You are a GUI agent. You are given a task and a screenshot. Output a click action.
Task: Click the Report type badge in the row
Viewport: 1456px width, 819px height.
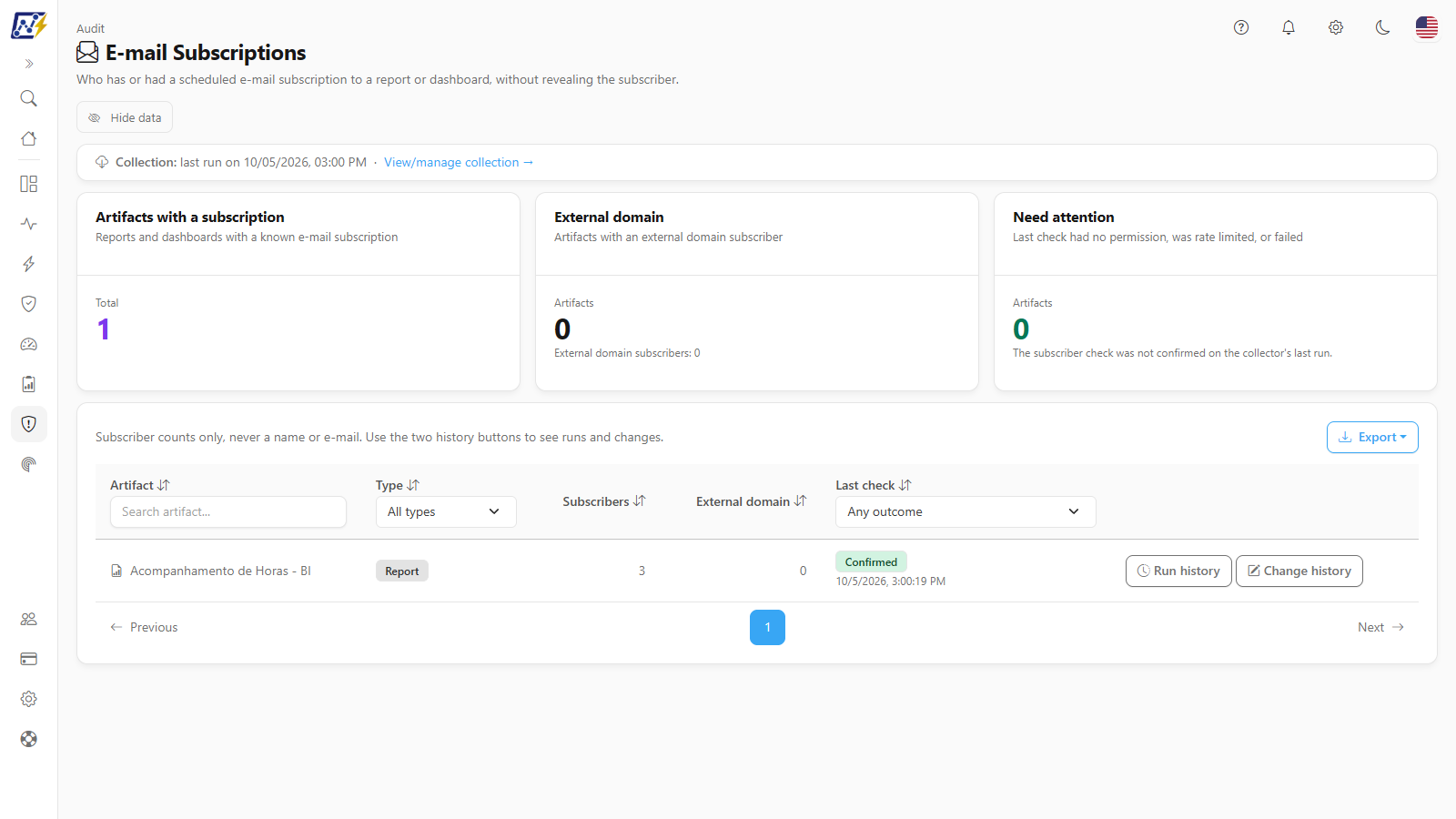402,571
